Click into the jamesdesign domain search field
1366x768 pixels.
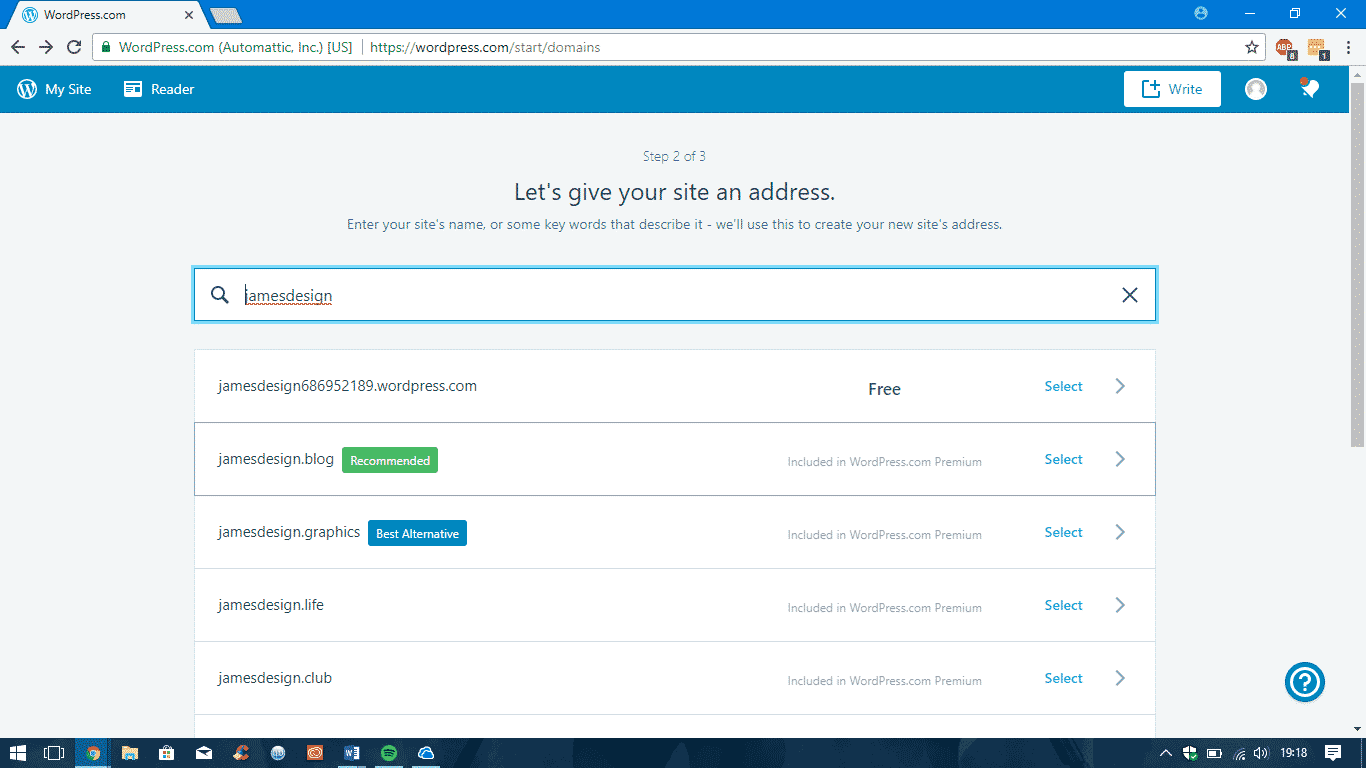(675, 295)
